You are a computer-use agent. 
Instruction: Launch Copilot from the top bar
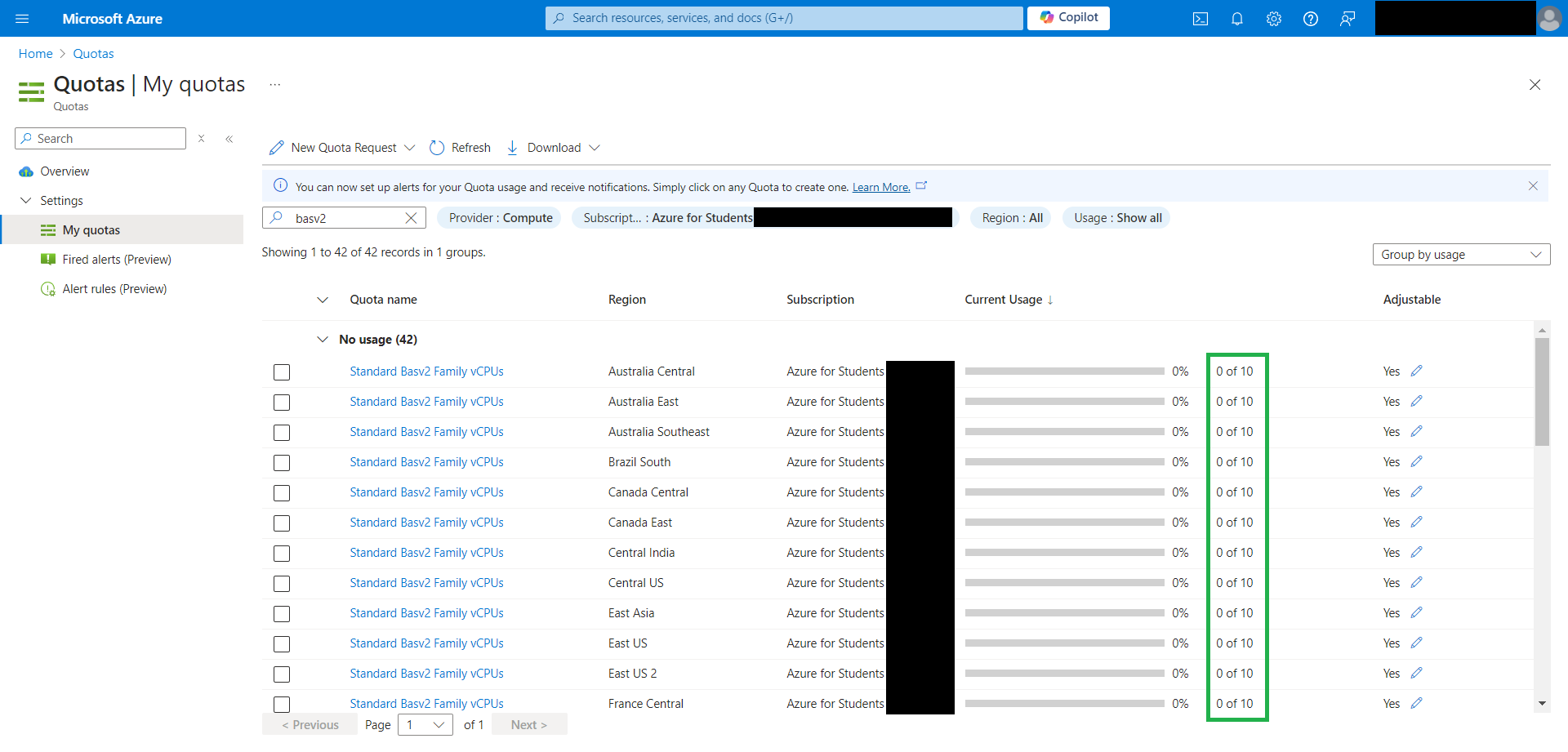coord(1068,17)
